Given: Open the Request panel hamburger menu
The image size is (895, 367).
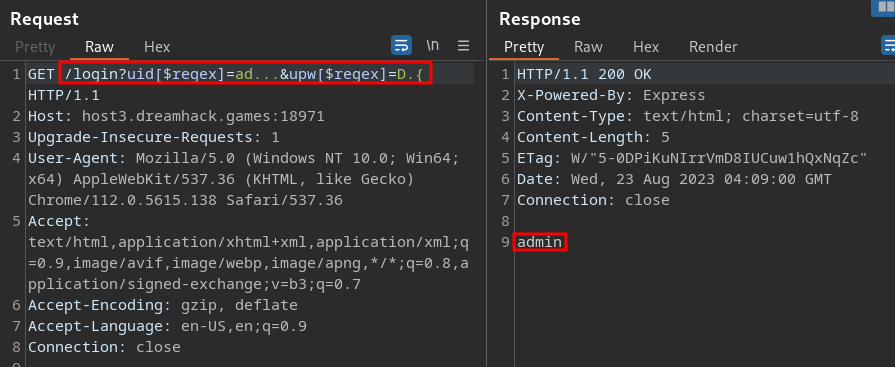Looking at the screenshot, I should coord(463,45).
